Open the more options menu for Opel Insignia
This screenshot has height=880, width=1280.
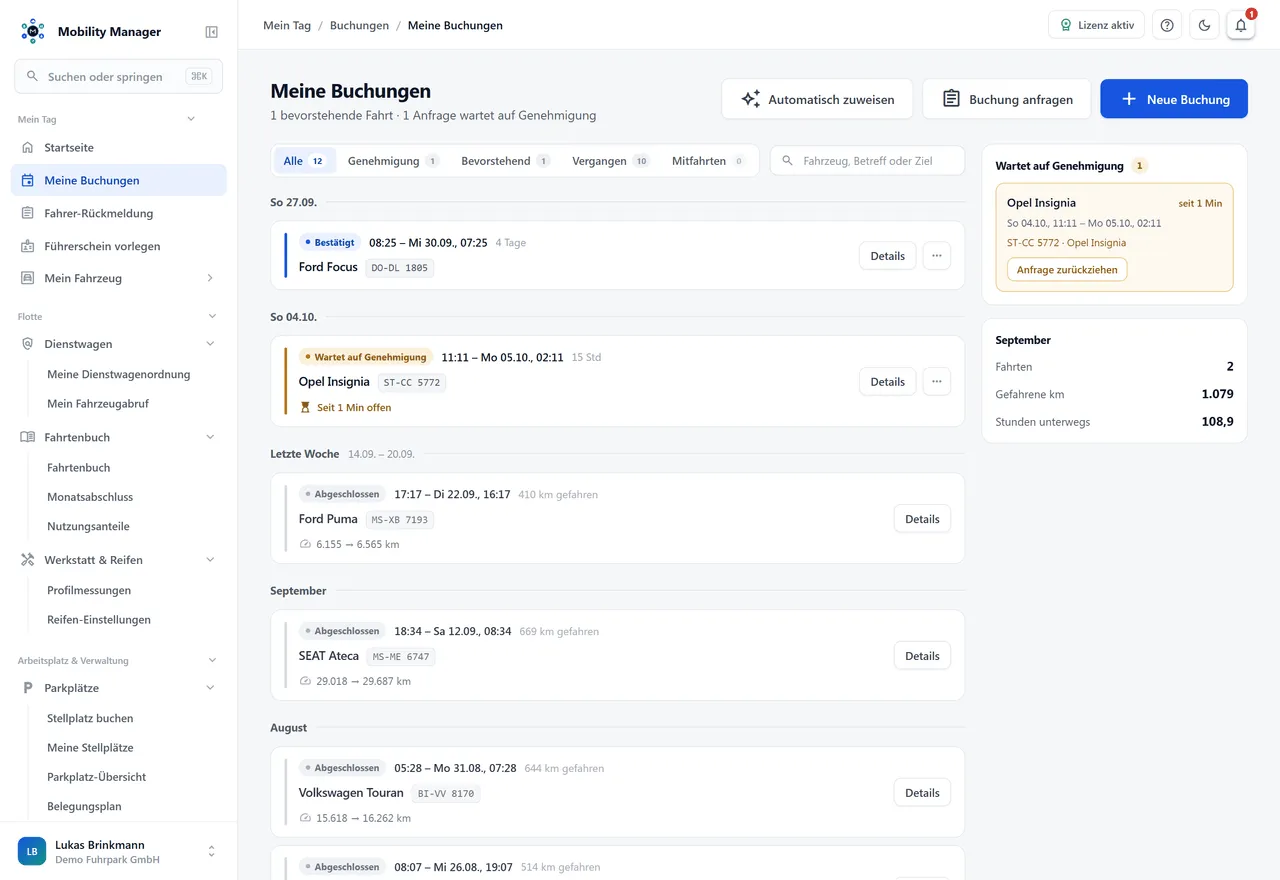coord(936,381)
